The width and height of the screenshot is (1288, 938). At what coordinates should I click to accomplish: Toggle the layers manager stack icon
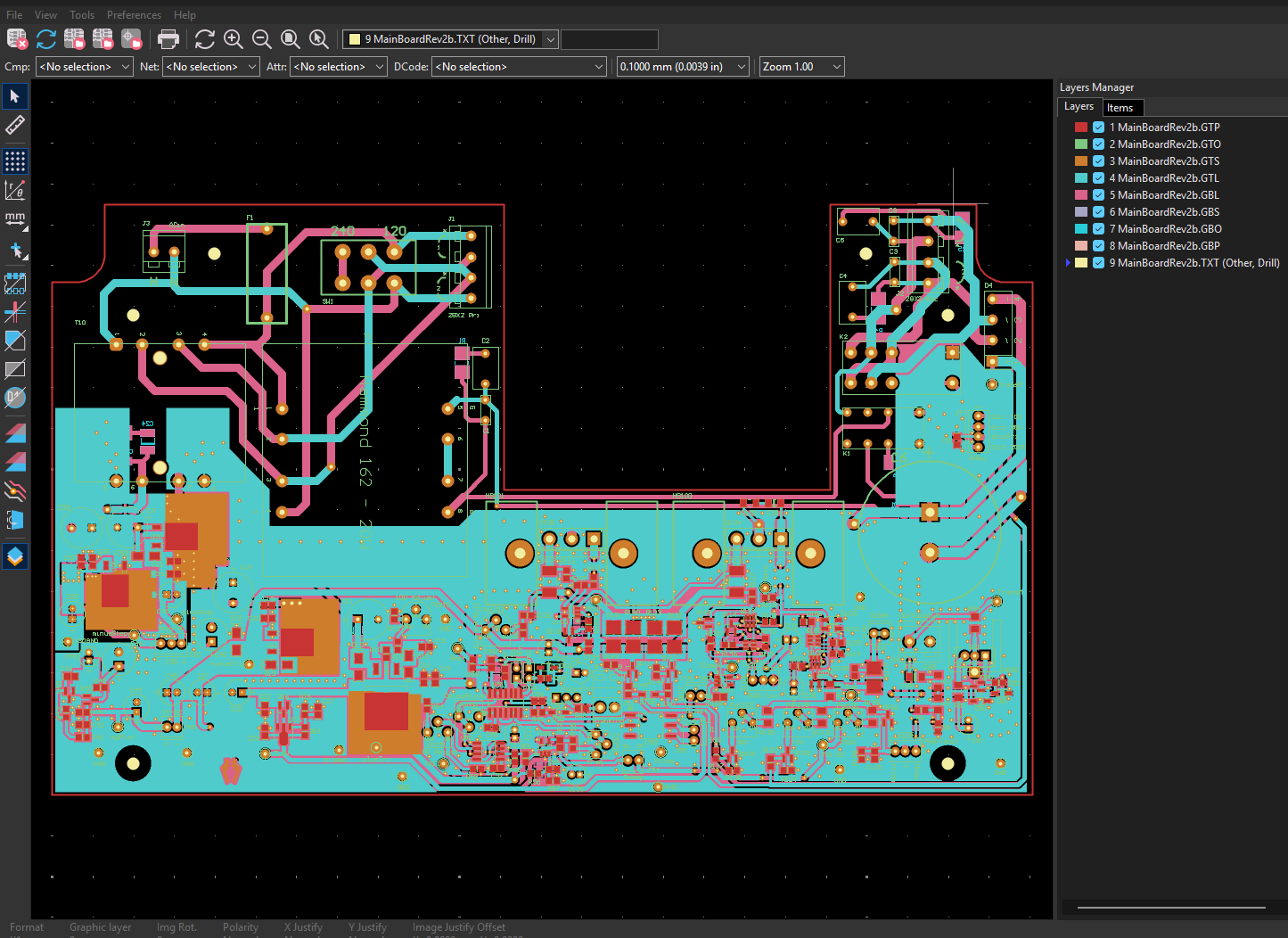15,556
